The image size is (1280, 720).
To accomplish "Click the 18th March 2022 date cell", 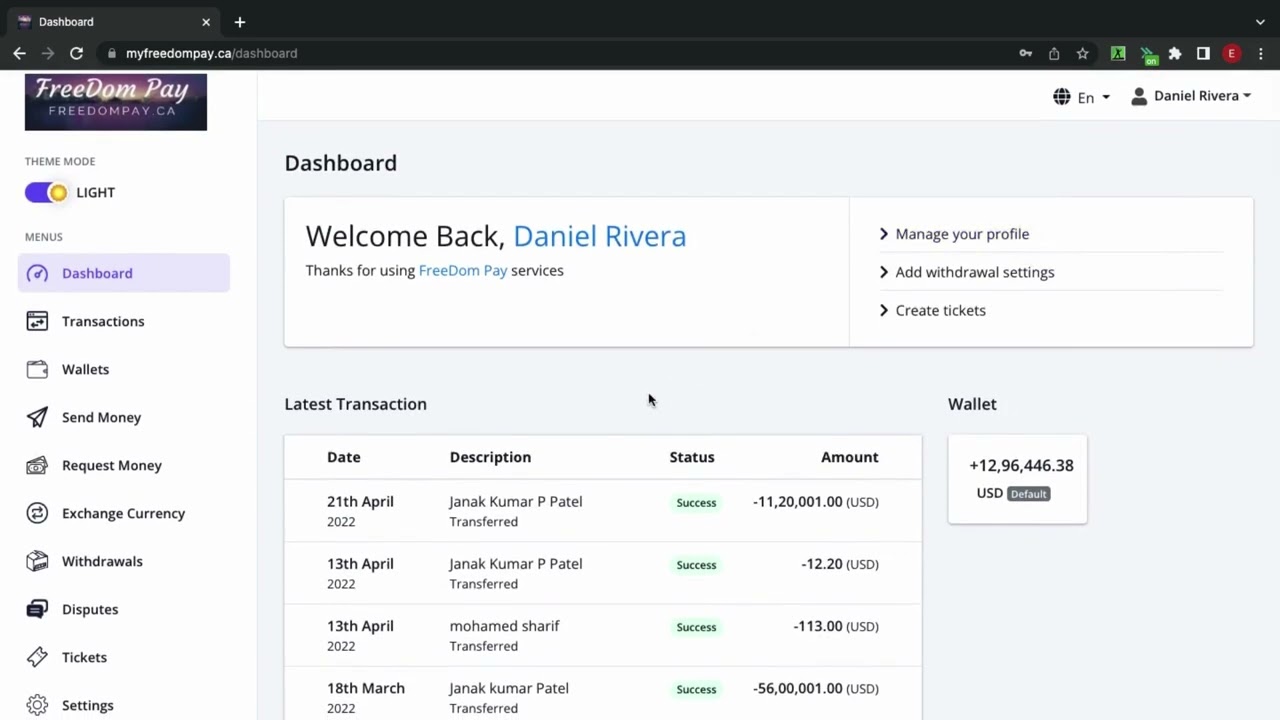I will tap(366, 697).
